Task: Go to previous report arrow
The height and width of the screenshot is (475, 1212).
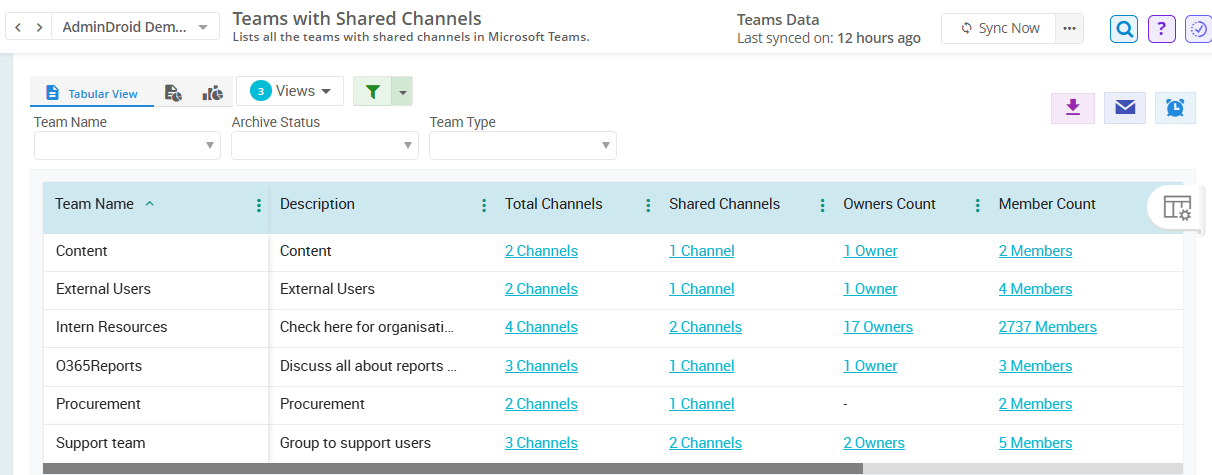Action: (x=19, y=27)
